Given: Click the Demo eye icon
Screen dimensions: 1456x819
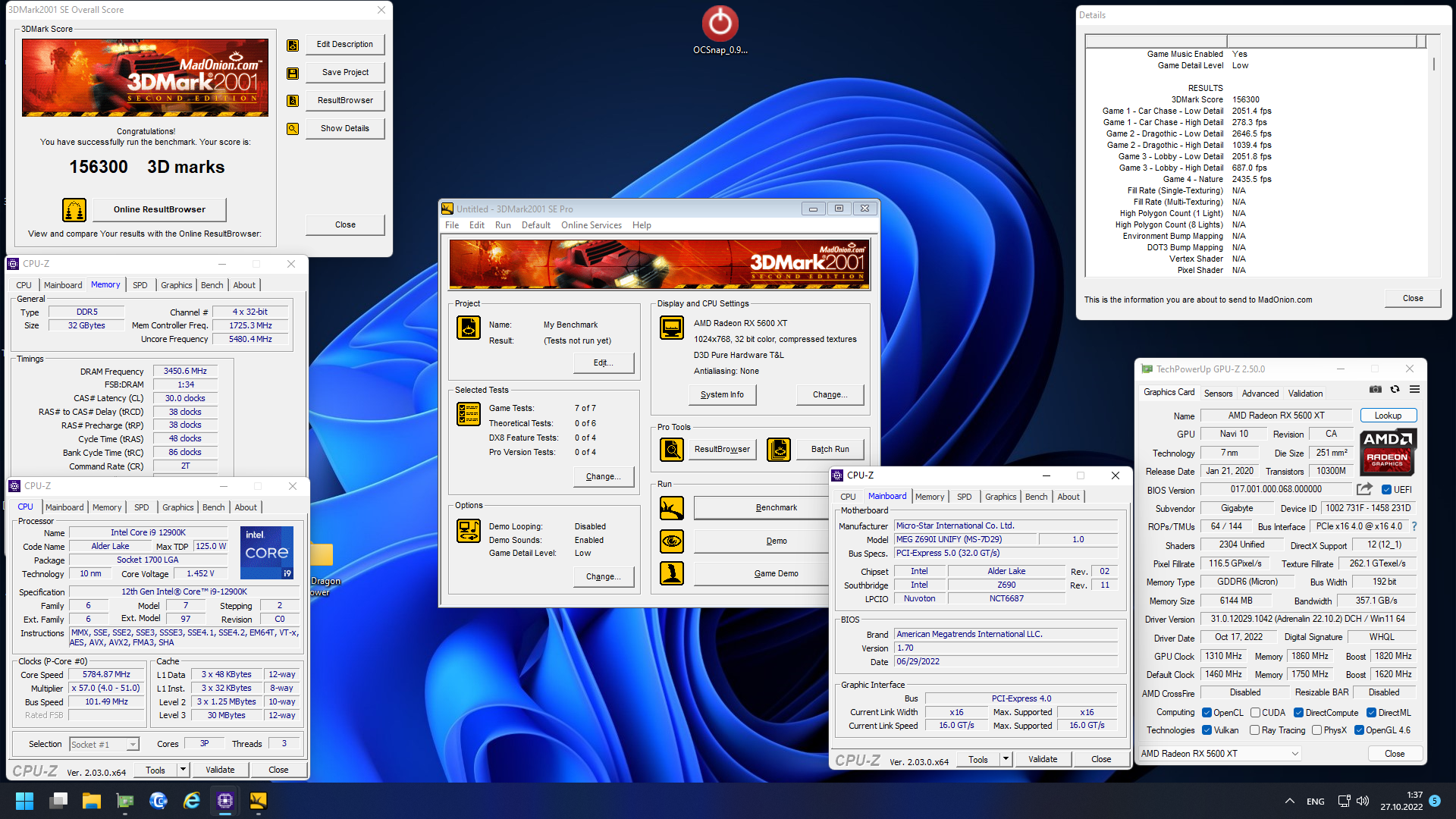Looking at the screenshot, I should tap(672, 541).
